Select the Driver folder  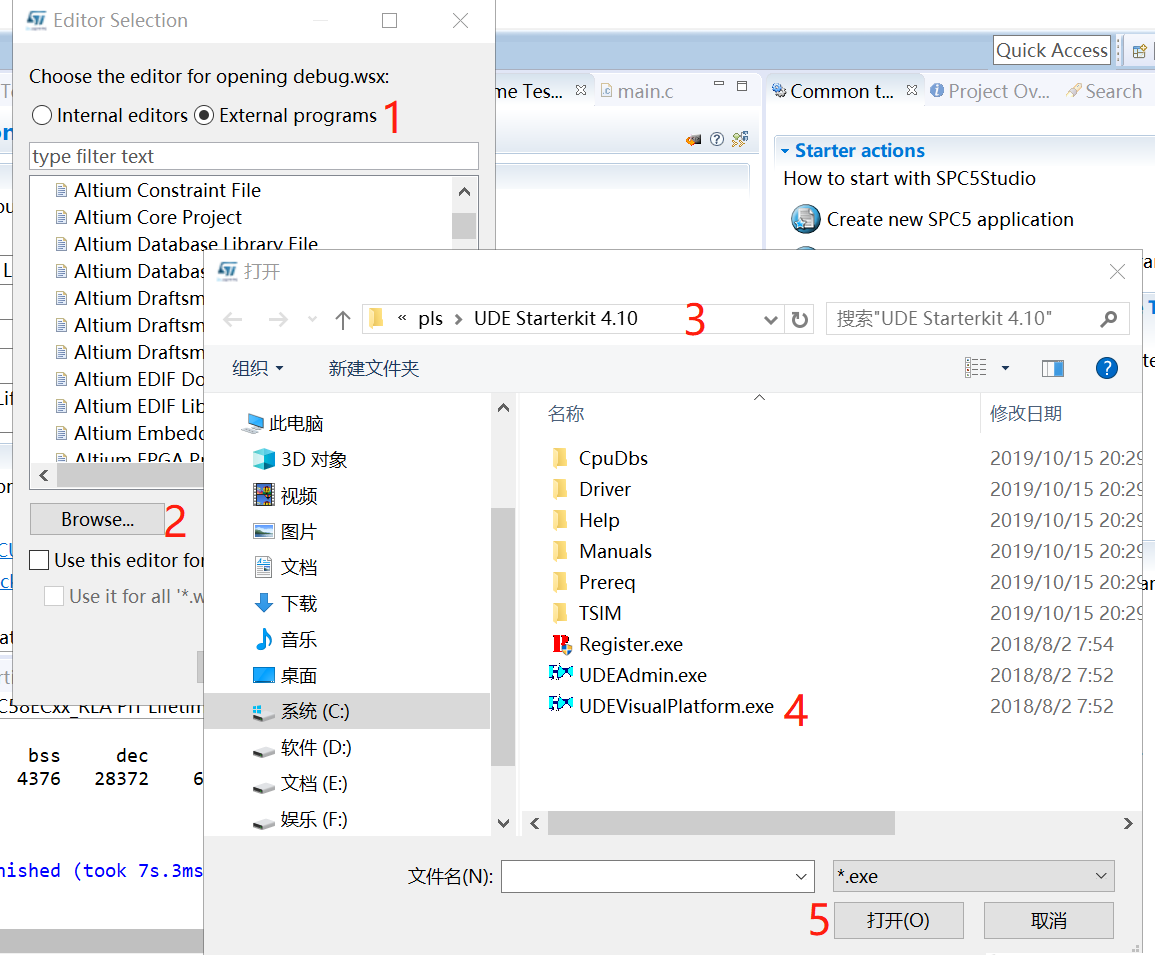point(591,489)
